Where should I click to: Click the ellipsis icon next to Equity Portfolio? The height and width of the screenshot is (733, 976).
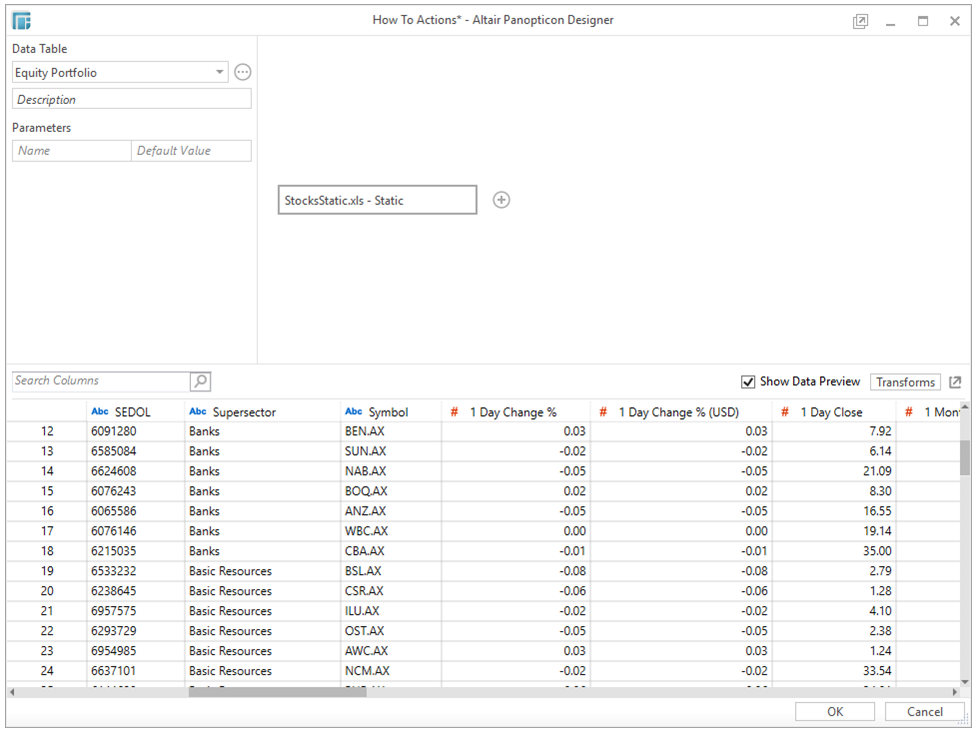(242, 72)
